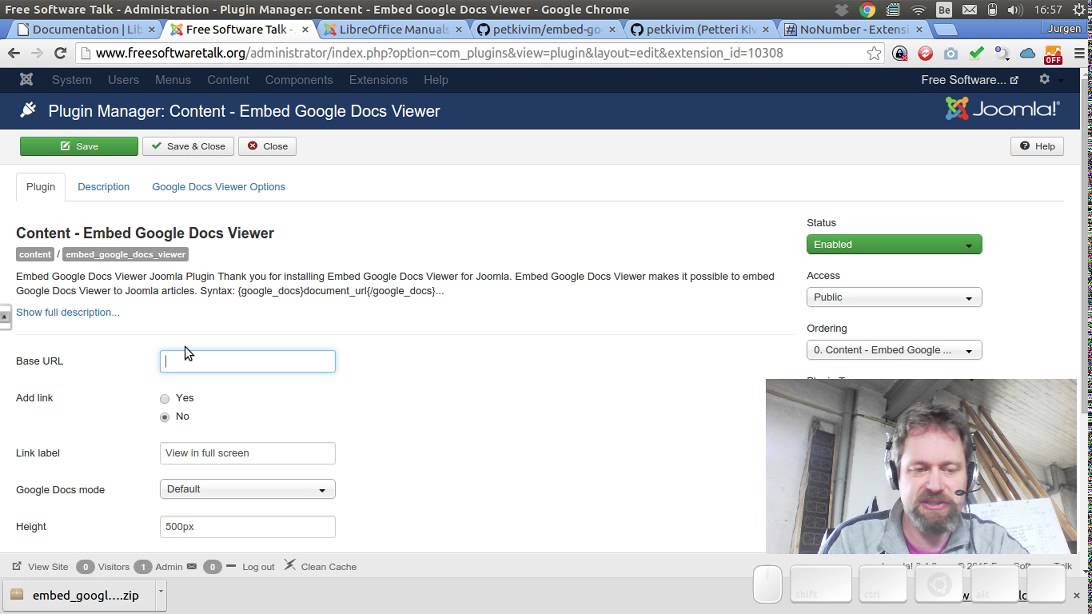Image resolution: width=1092 pixels, height=614 pixels.
Task: Click the blue cloud extension icon
Action: (1027, 54)
